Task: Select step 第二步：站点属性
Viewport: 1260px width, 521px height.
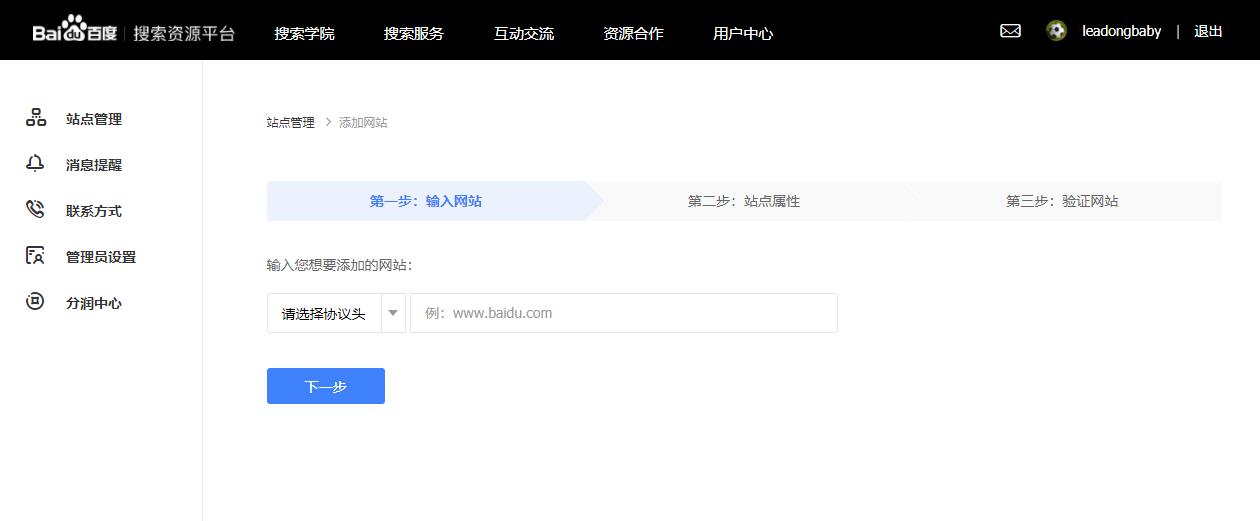Action: (744, 201)
